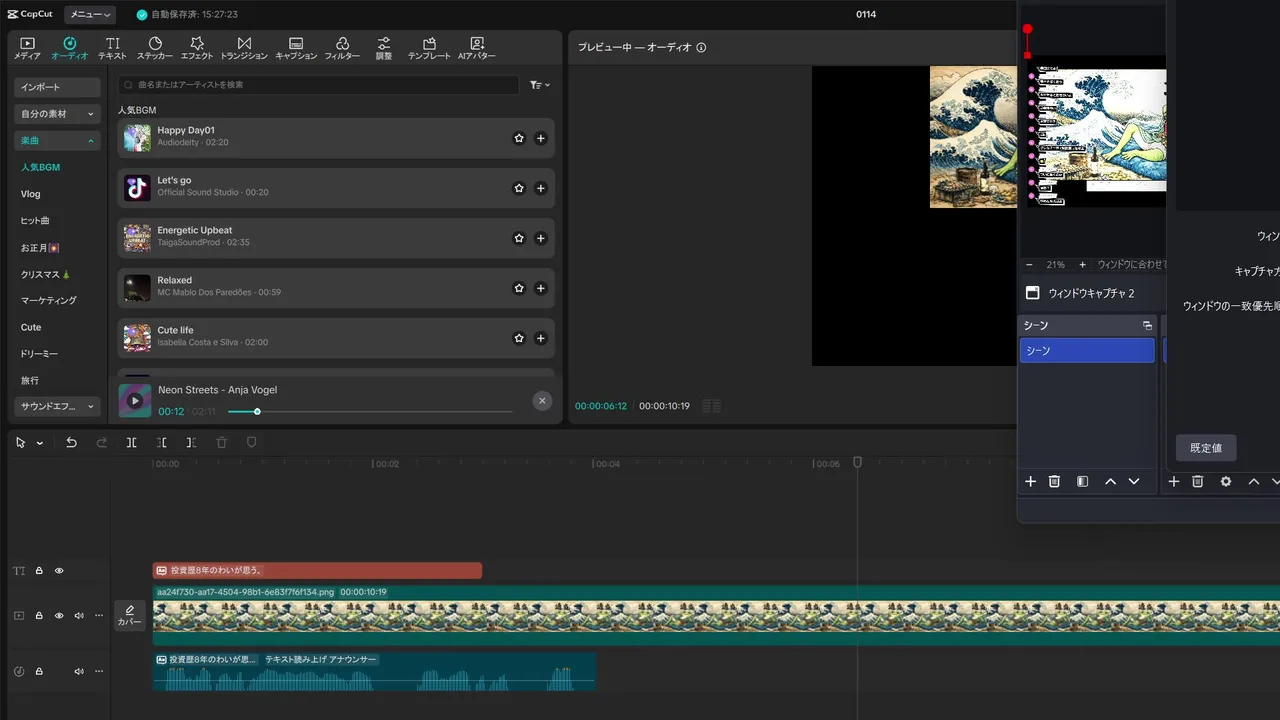This screenshot has height=720, width=1280.
Task: Select the red 投資歴8年 text clip
Action: [x=317, y=570]
